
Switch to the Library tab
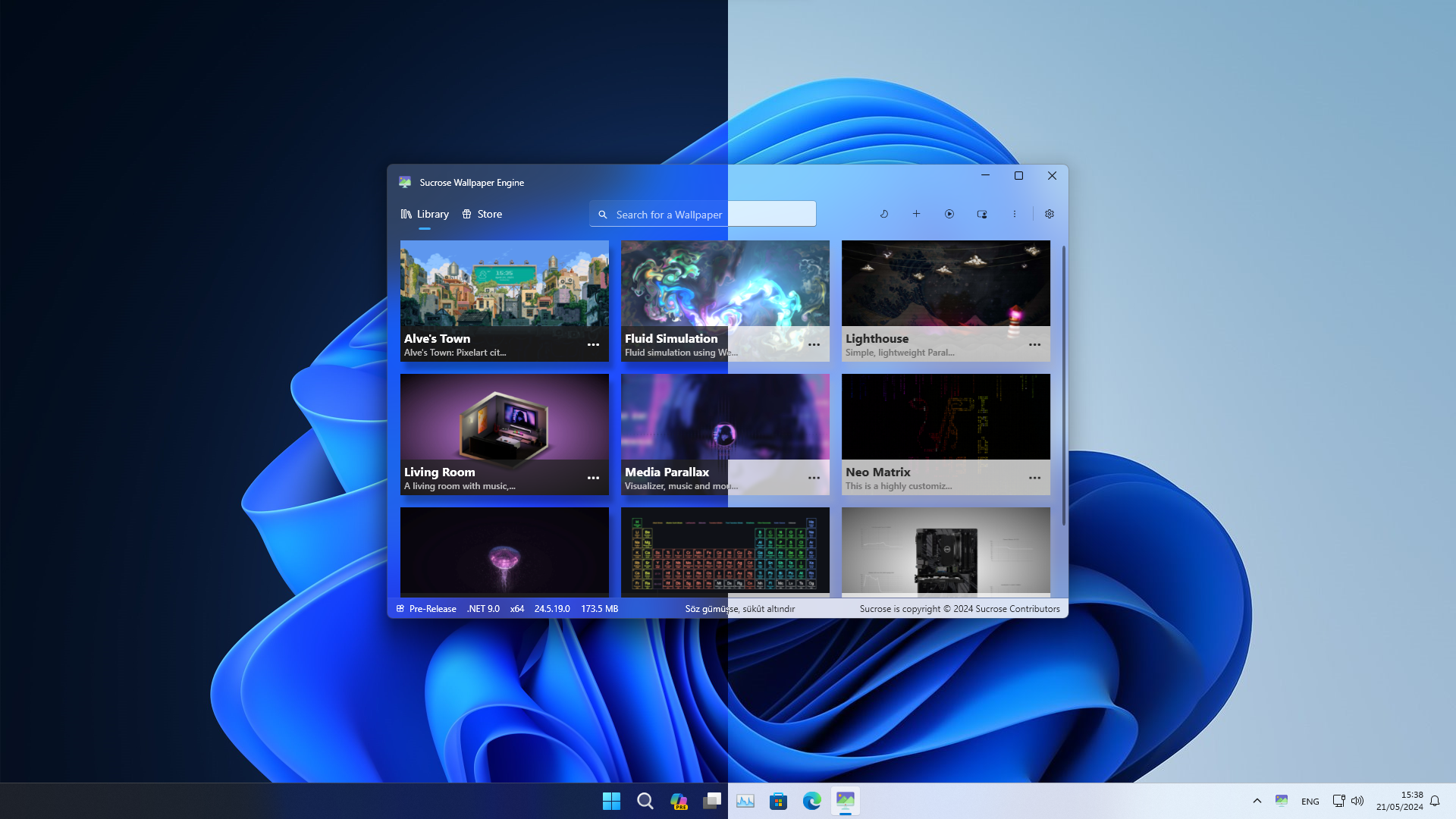coord(431,214)
